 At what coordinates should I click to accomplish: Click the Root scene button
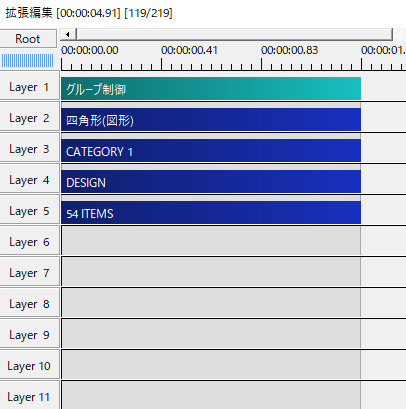pyautogui.click(x=28, y=39)
